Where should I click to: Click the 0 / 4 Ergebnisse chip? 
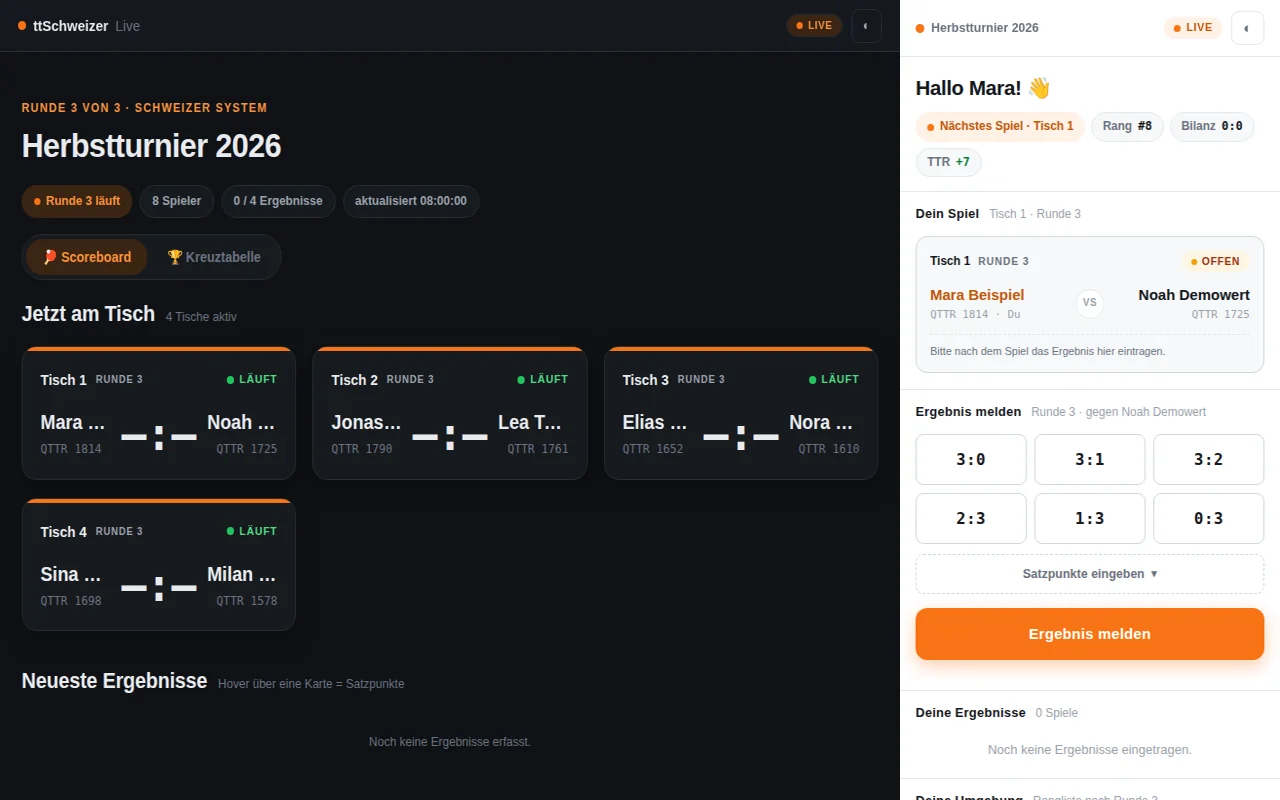(x=278, y=201)
